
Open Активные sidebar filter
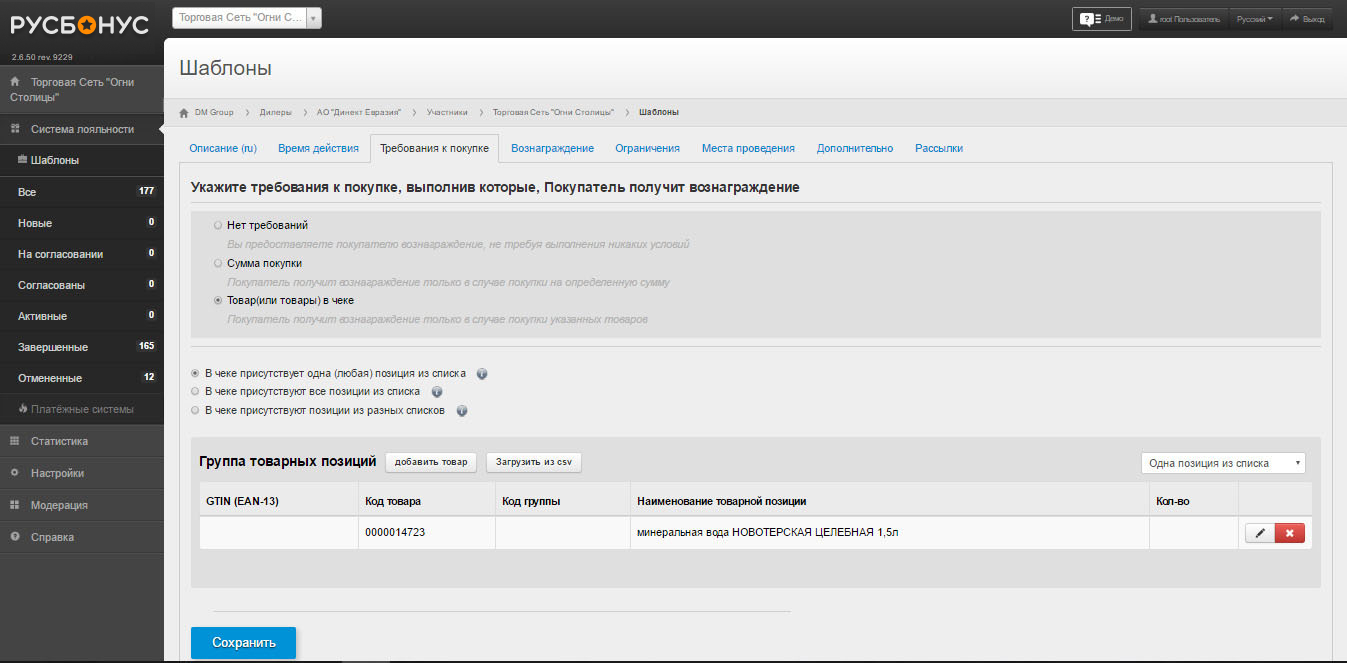(x=81, y=316)
